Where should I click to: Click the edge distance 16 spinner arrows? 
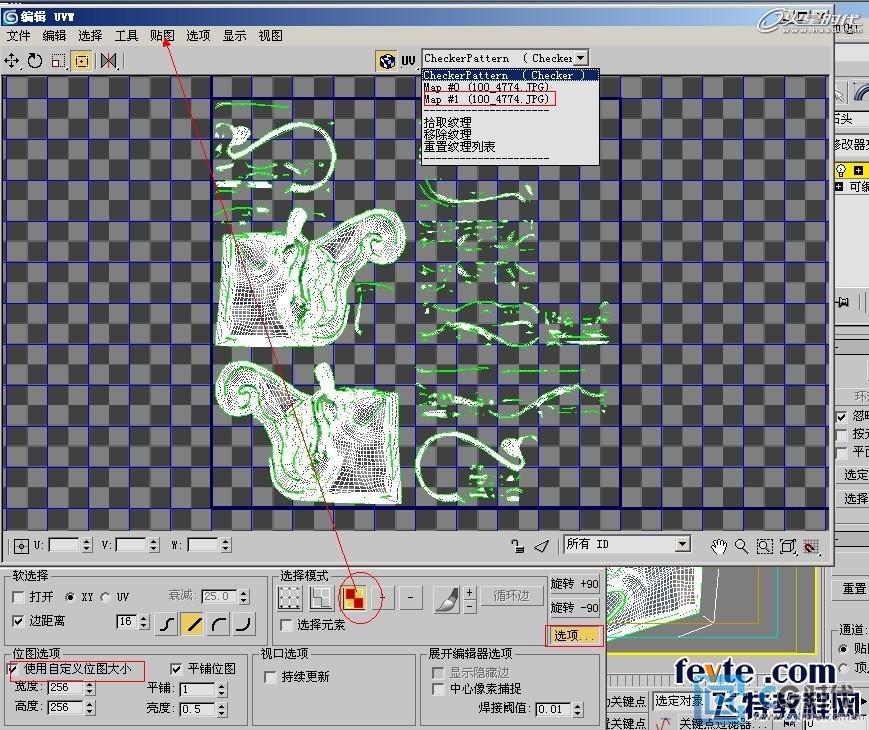tap(144, 622)
